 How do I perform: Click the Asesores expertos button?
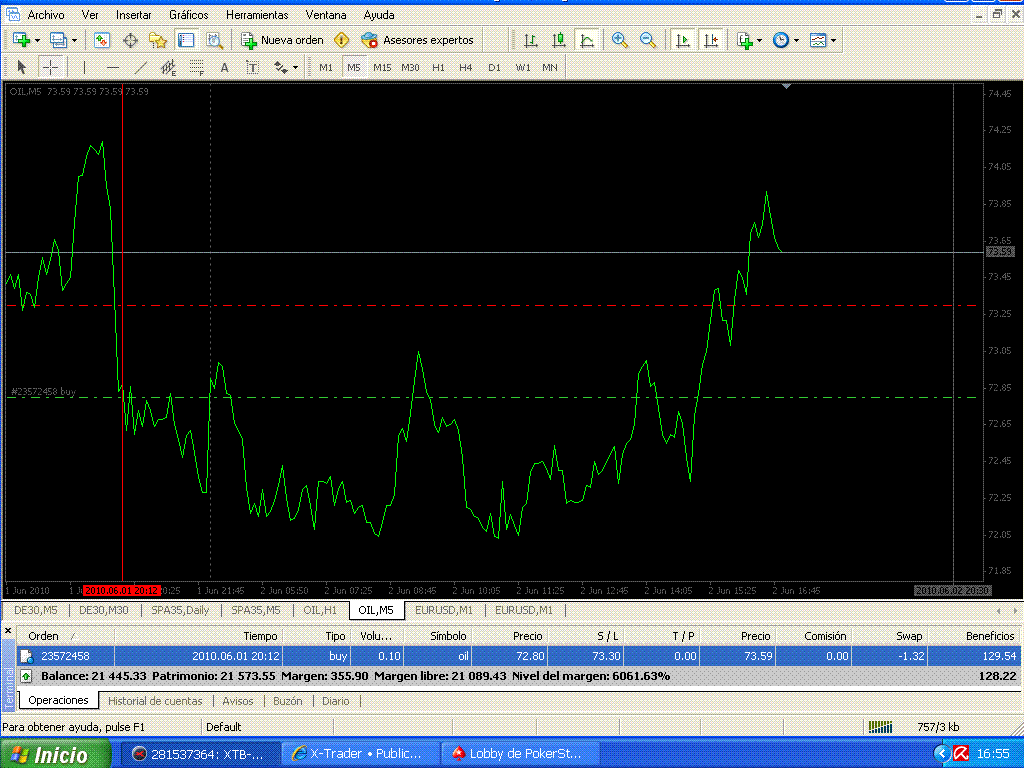click(x=418, y=40)
